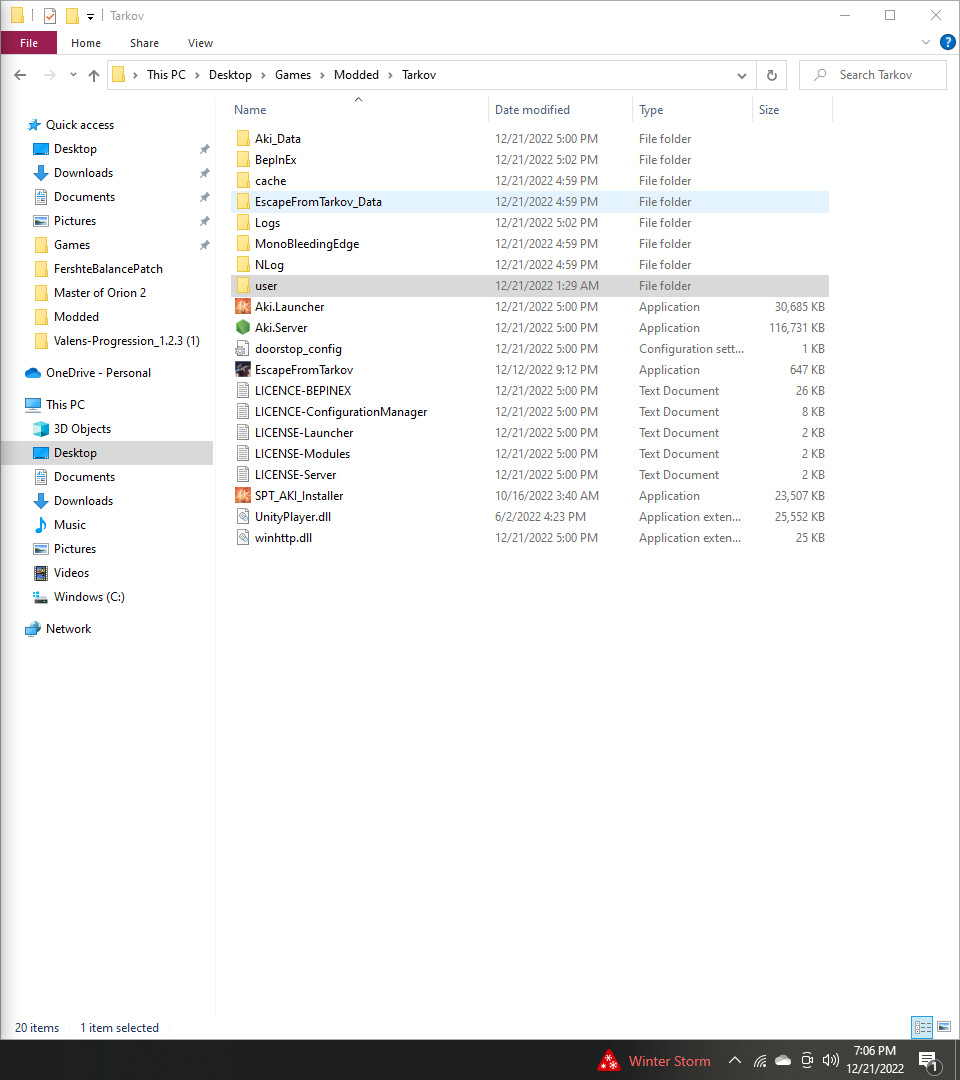
Task: Open FershteBalancePatch in navigation pane
Action: point(108,269)
